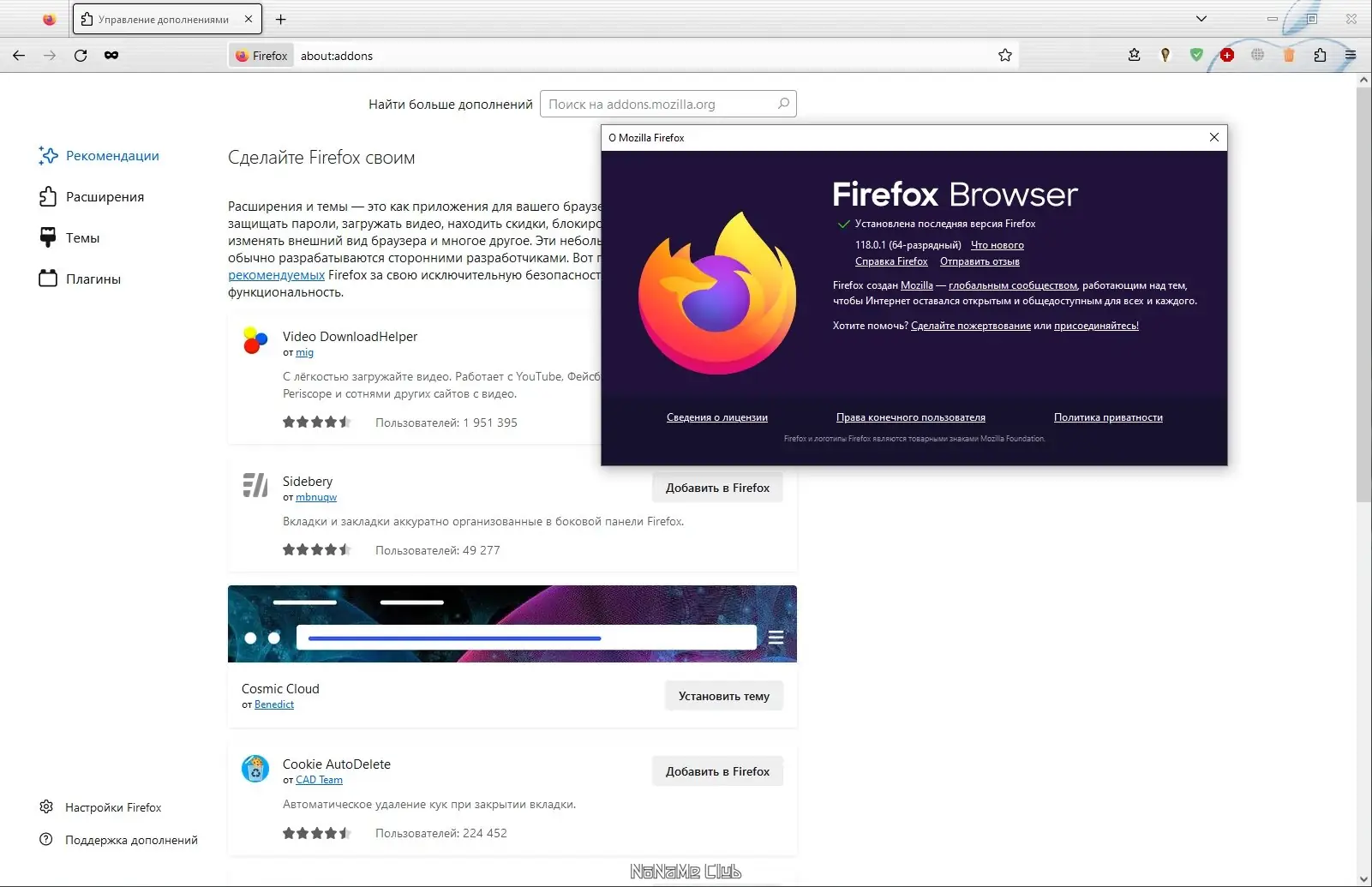Open Что нового link in About dialog
The width and height of the screenshot is (1372, 887).
pyautogui.click(x=998, y=245)
